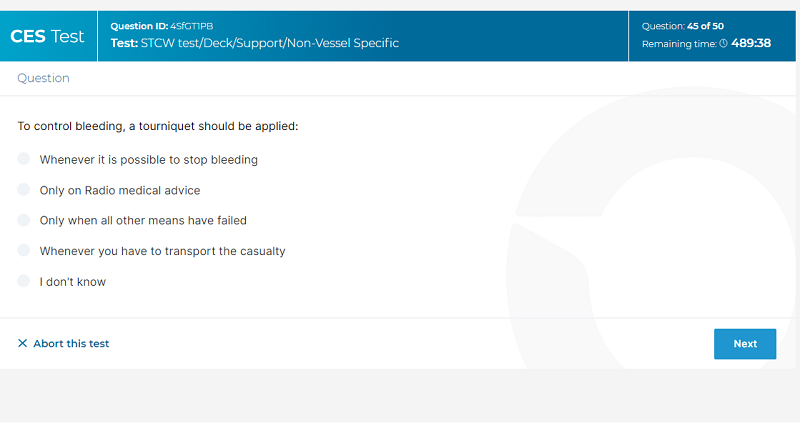Click the answer text 'Only when all other means have failed'
Image resolution: width=800 pixels, height=423 pixels.
tap(143, 220)
